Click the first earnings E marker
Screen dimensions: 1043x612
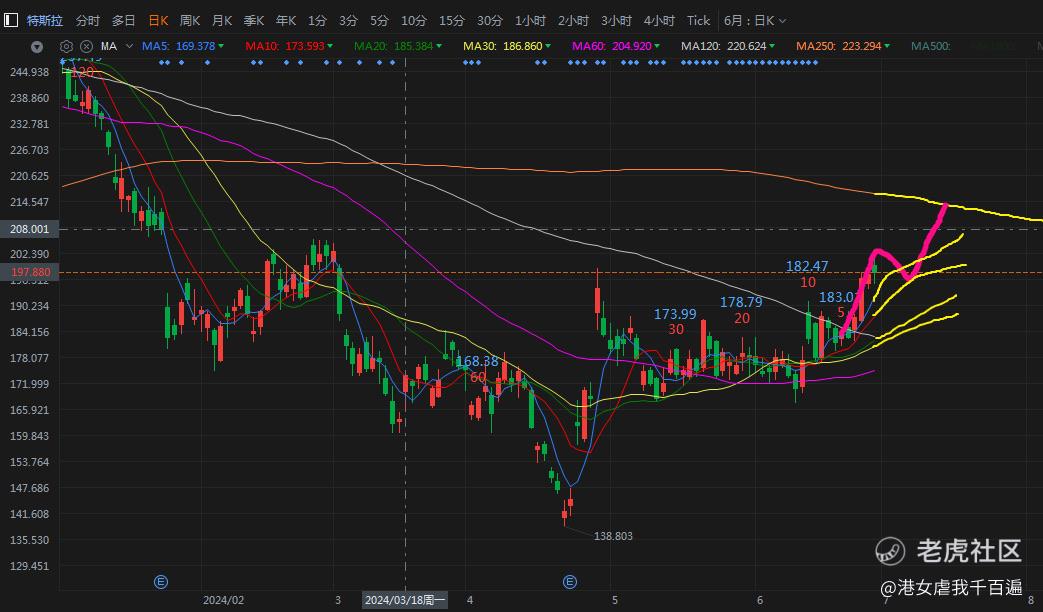(161, 582)
